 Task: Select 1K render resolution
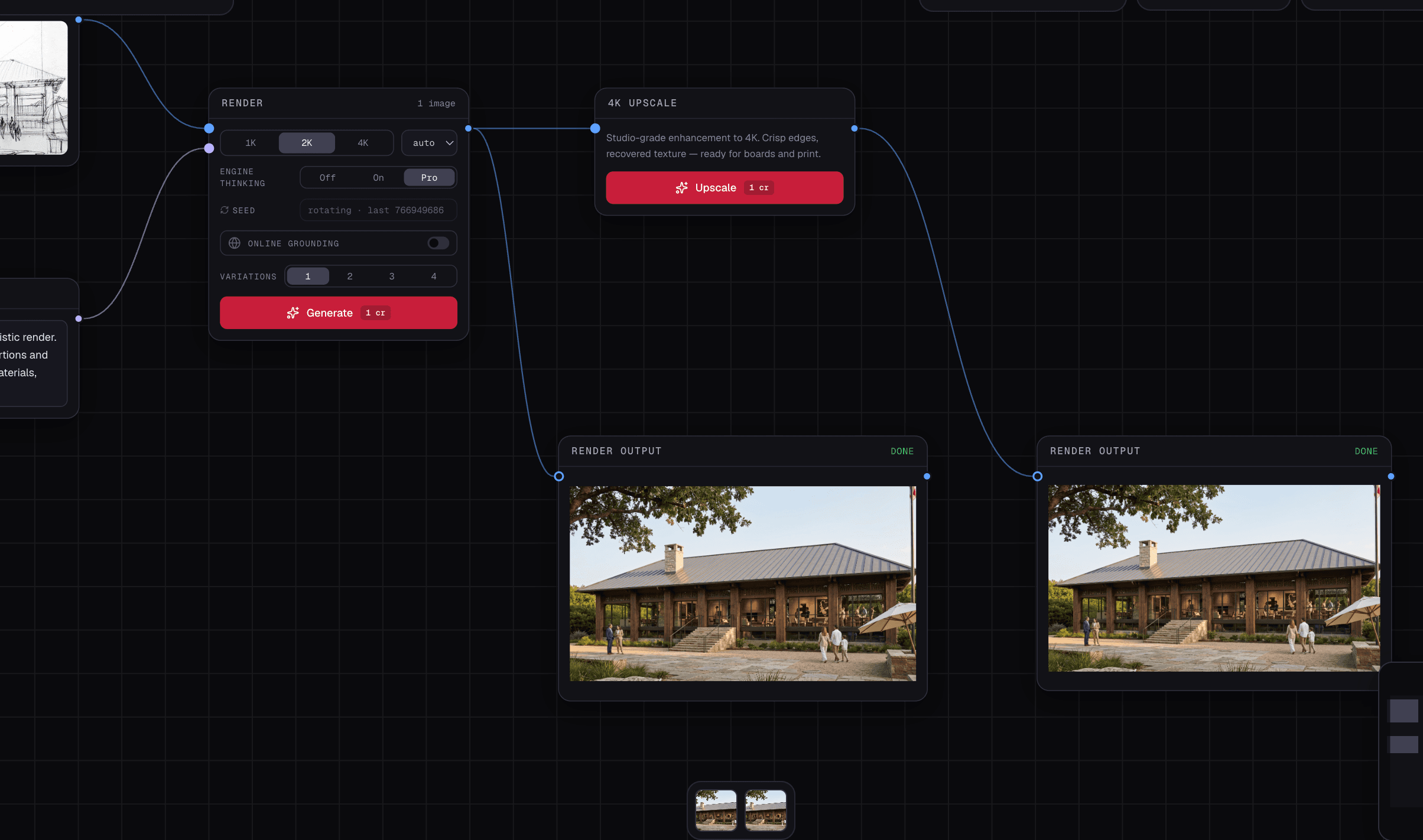pyautogui.click(x=251, y=143)
